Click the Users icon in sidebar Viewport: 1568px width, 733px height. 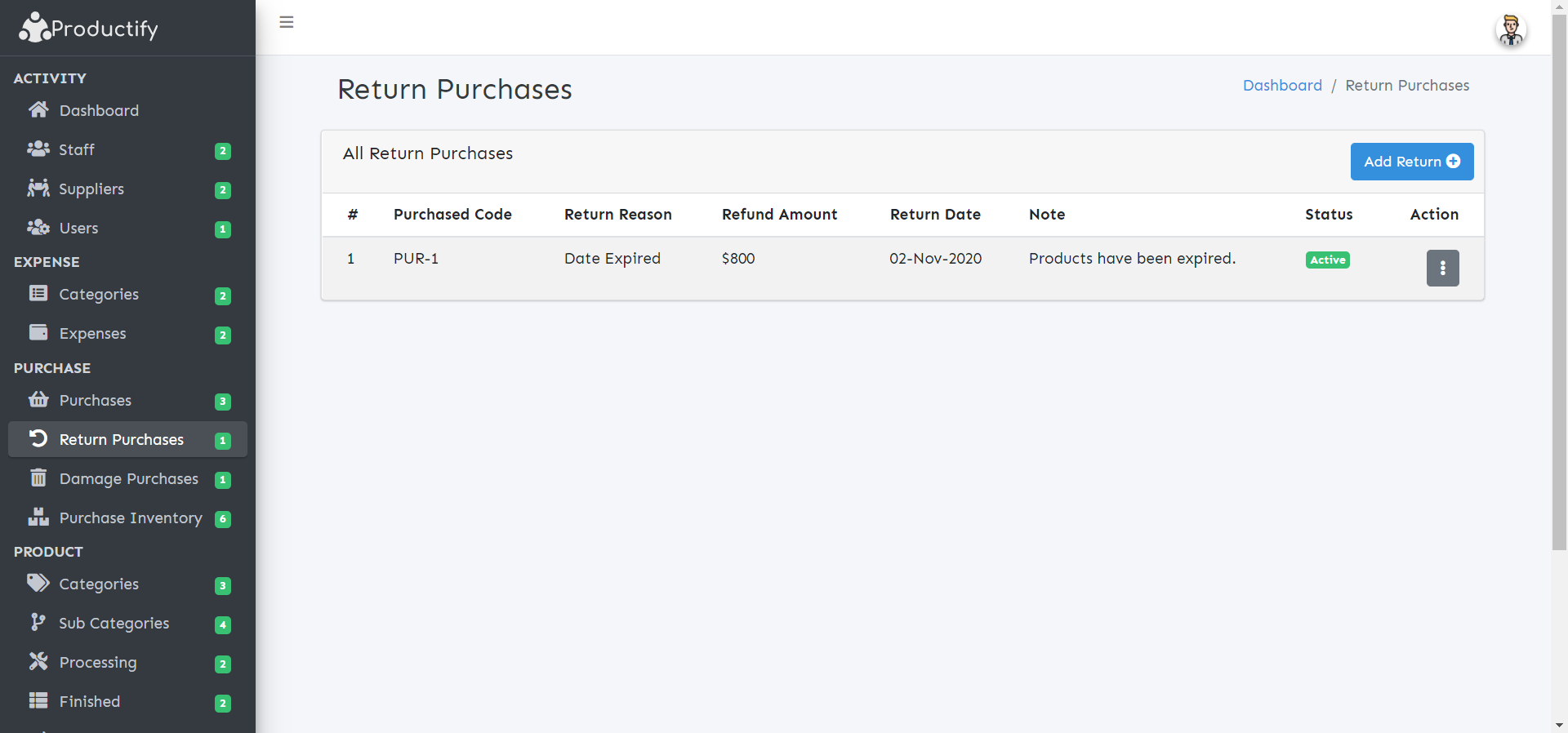click(x=38, y=228)
